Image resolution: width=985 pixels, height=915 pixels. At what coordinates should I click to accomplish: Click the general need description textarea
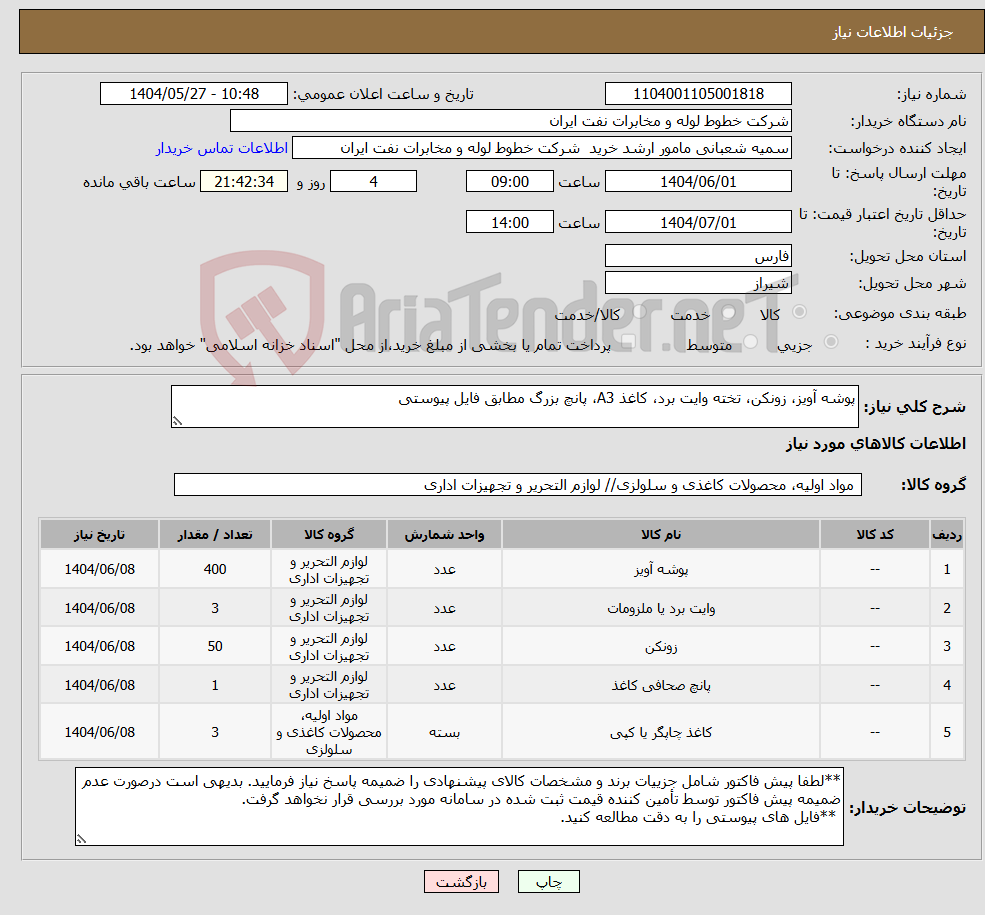click(x=514, y=406)
